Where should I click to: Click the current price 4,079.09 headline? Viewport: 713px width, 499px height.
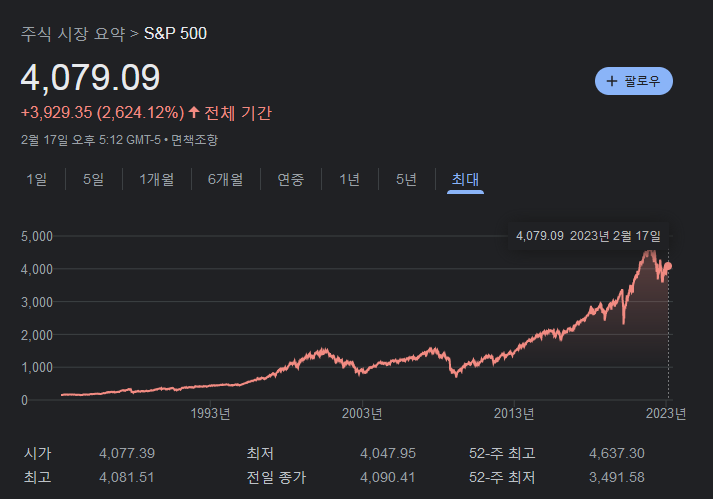pos(90,78)
